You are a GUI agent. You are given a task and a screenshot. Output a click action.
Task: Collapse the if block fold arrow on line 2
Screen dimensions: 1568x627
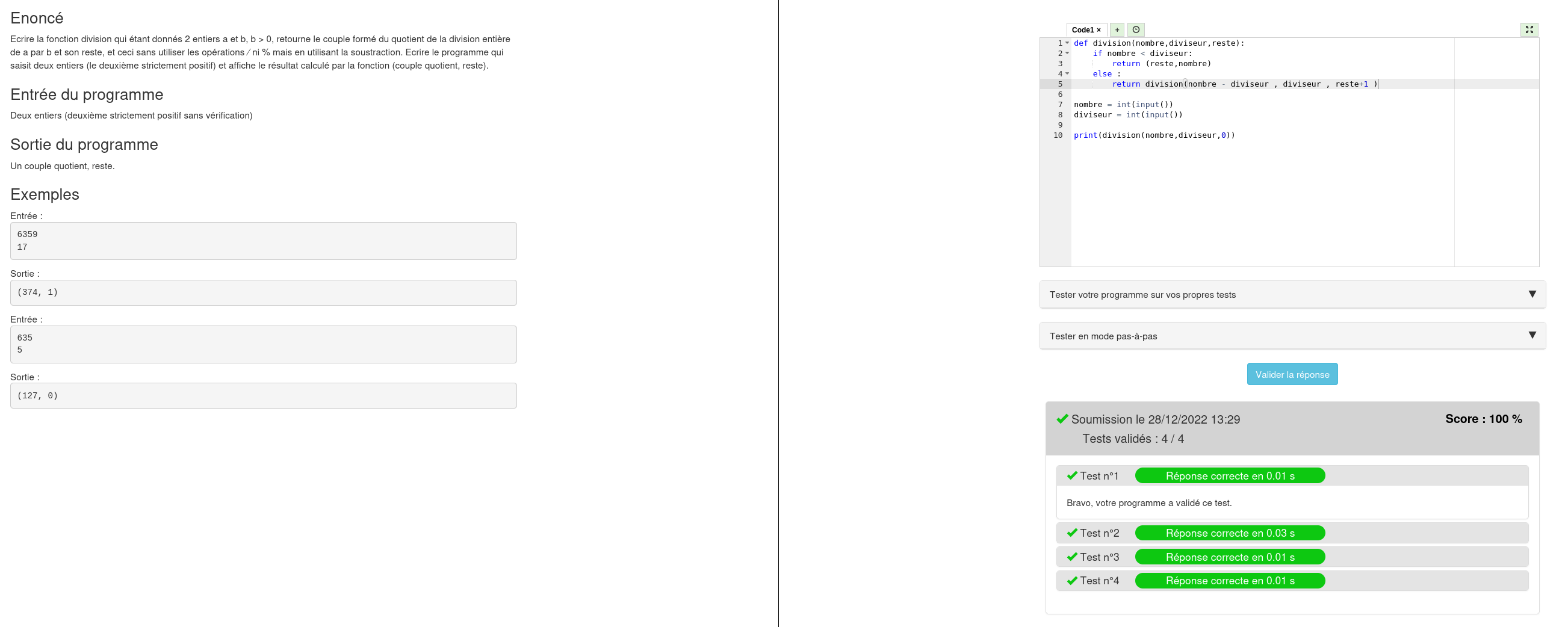1067,54
